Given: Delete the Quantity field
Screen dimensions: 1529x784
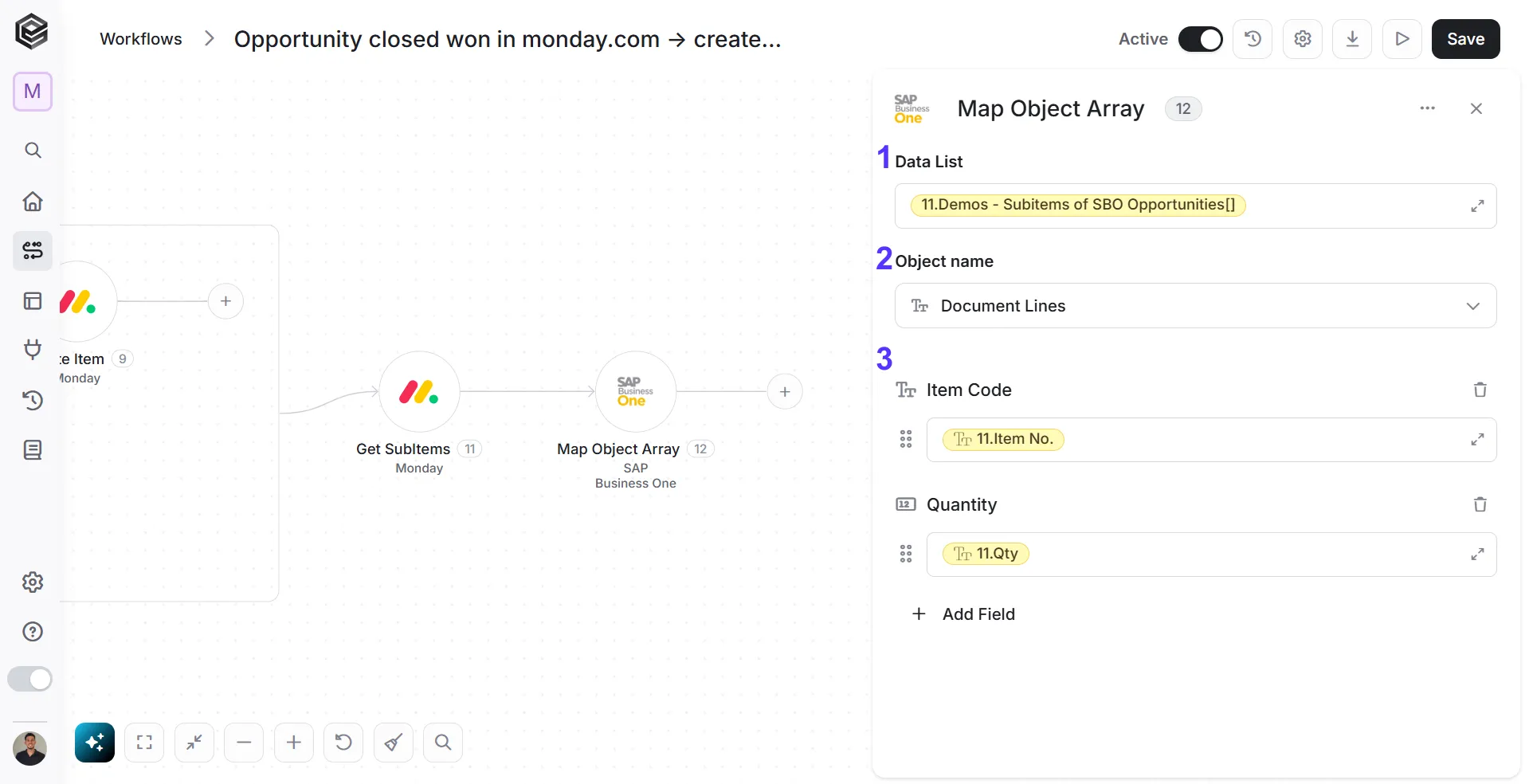Looking at the screenshot, I should (1480, 504).
